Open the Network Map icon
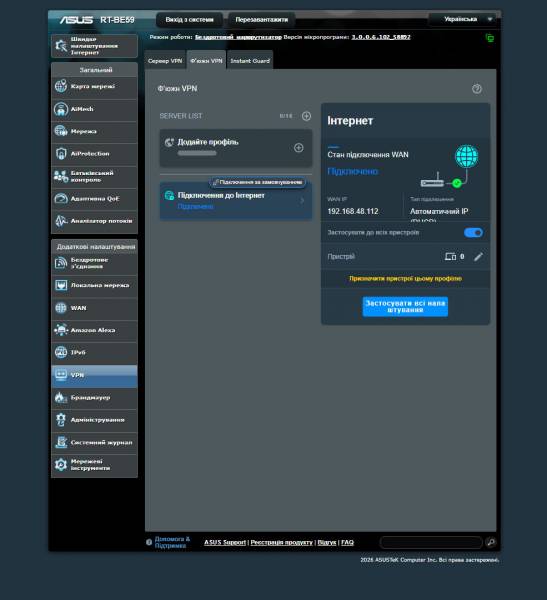 tap(61, 86)
